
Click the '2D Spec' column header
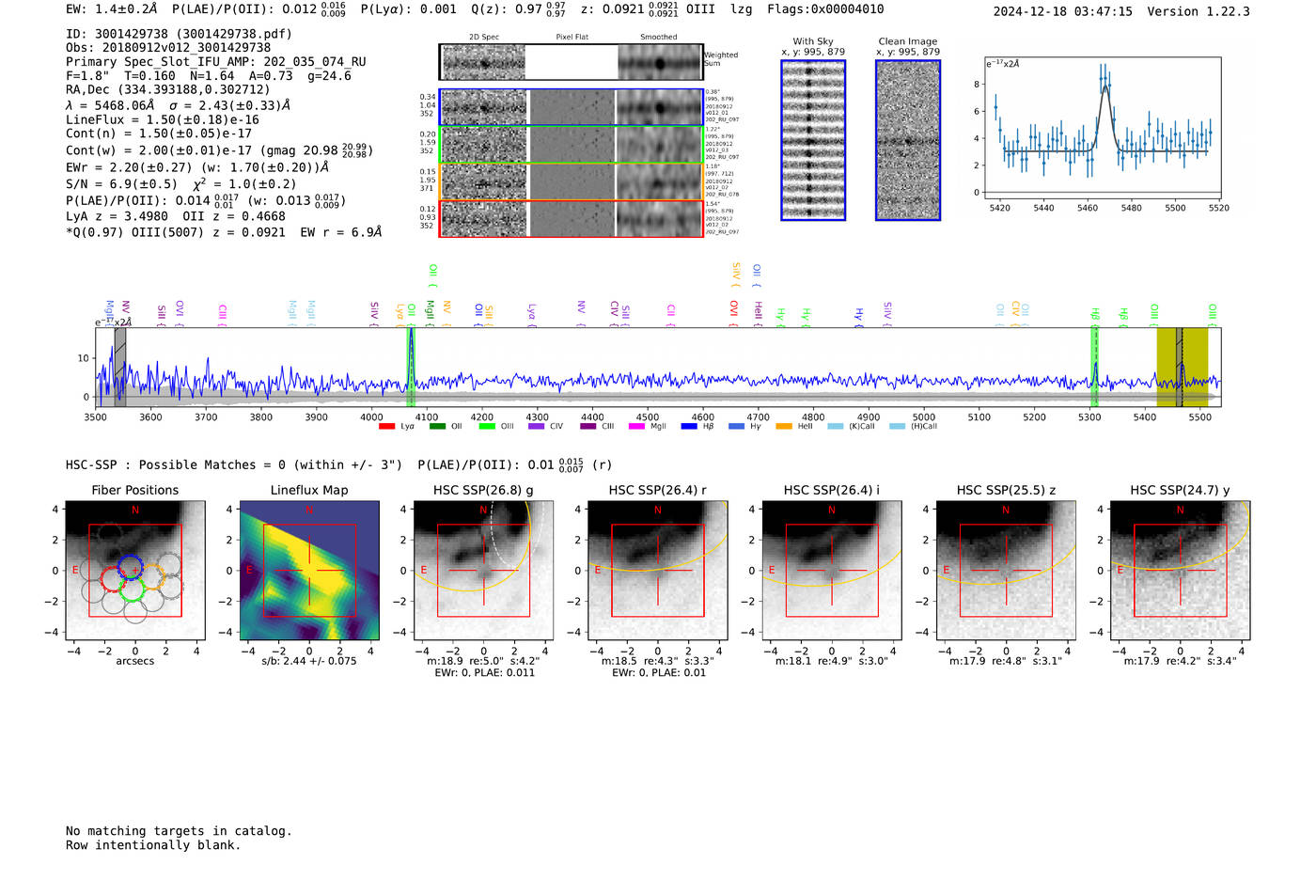pyautogui.click(x=484, y=38)
